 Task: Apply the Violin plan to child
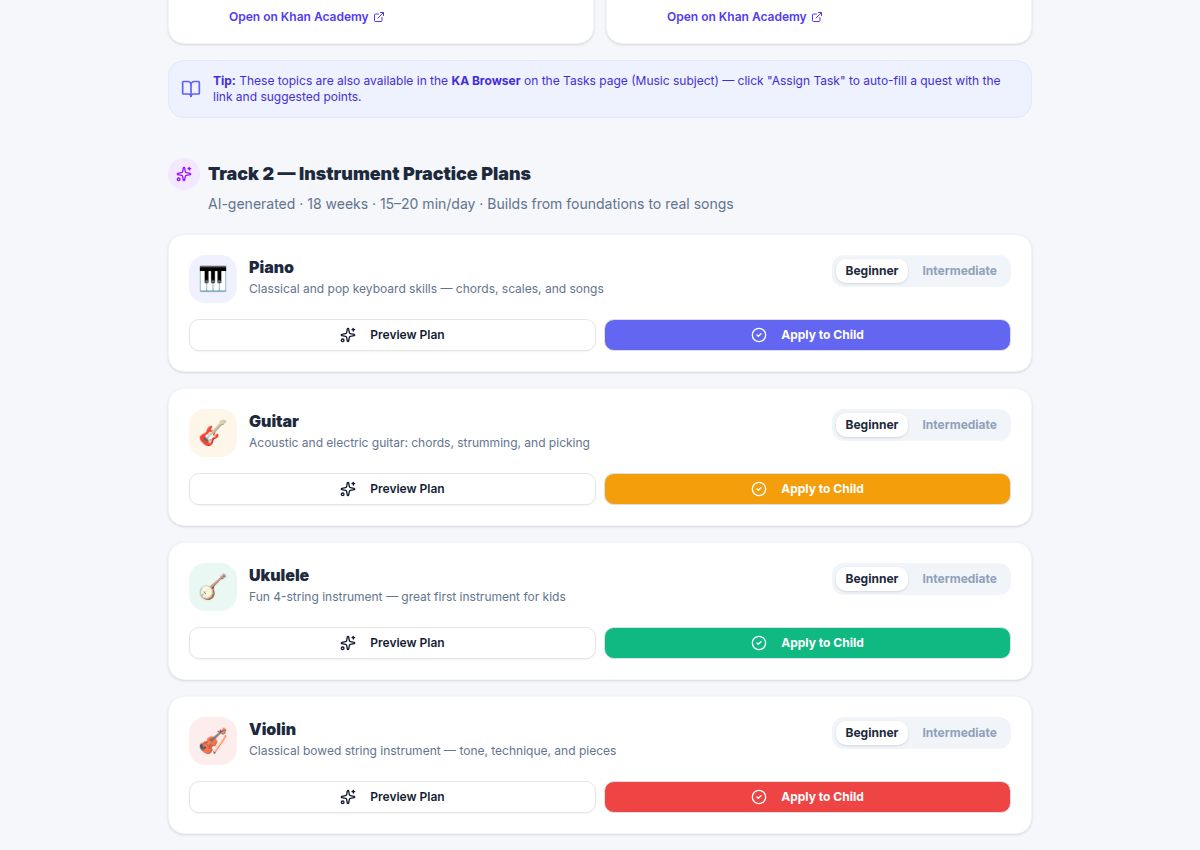click(807, 797)
